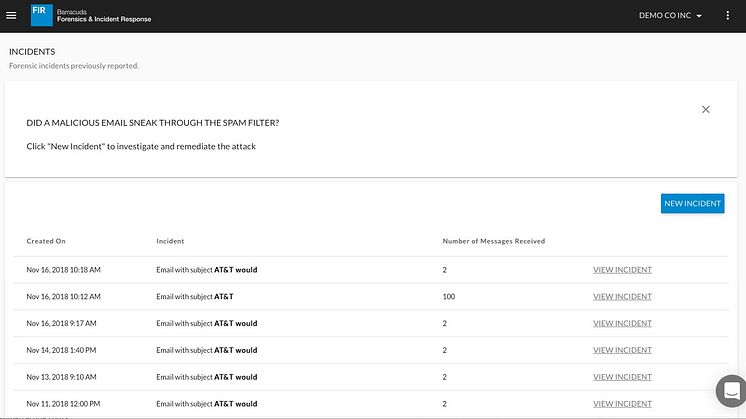The width and height of the screenshot is (746, 419).
Task: View incident from Nov 16, 2018 9:17 AM
Action: pos(622,323)
